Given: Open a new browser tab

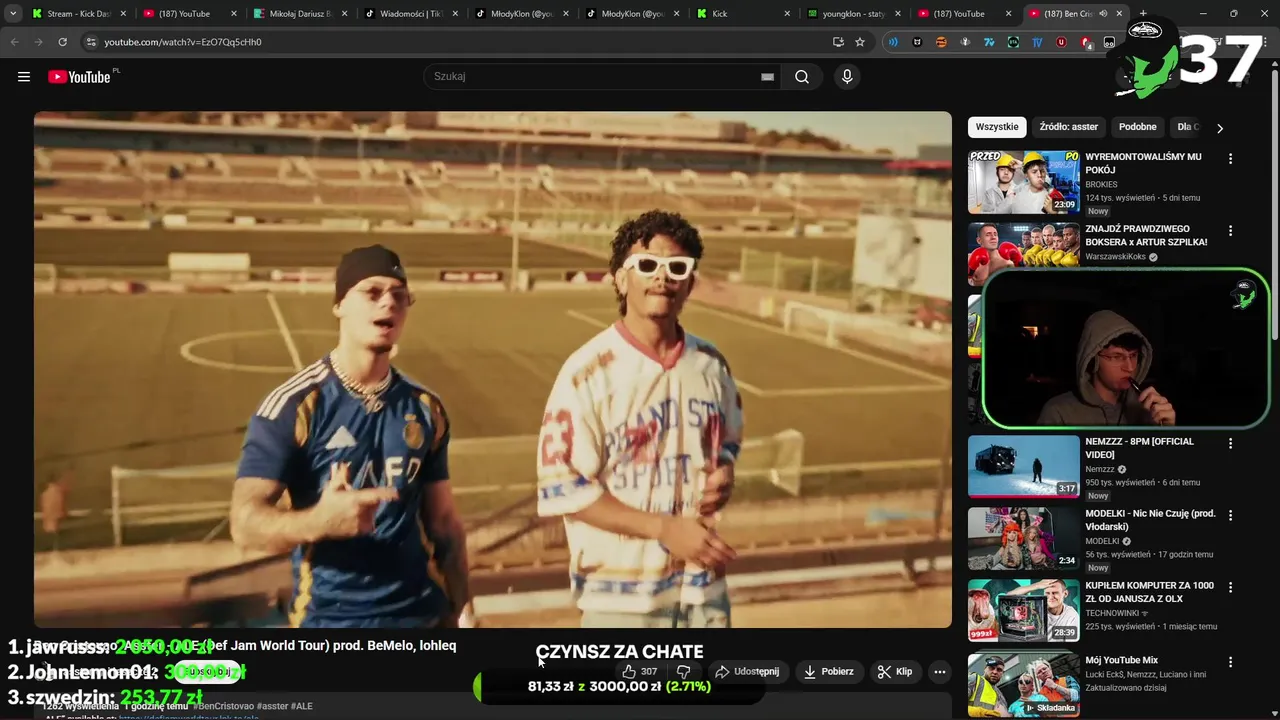Looking at the screenshot, I should click(x=1143, y=14).
